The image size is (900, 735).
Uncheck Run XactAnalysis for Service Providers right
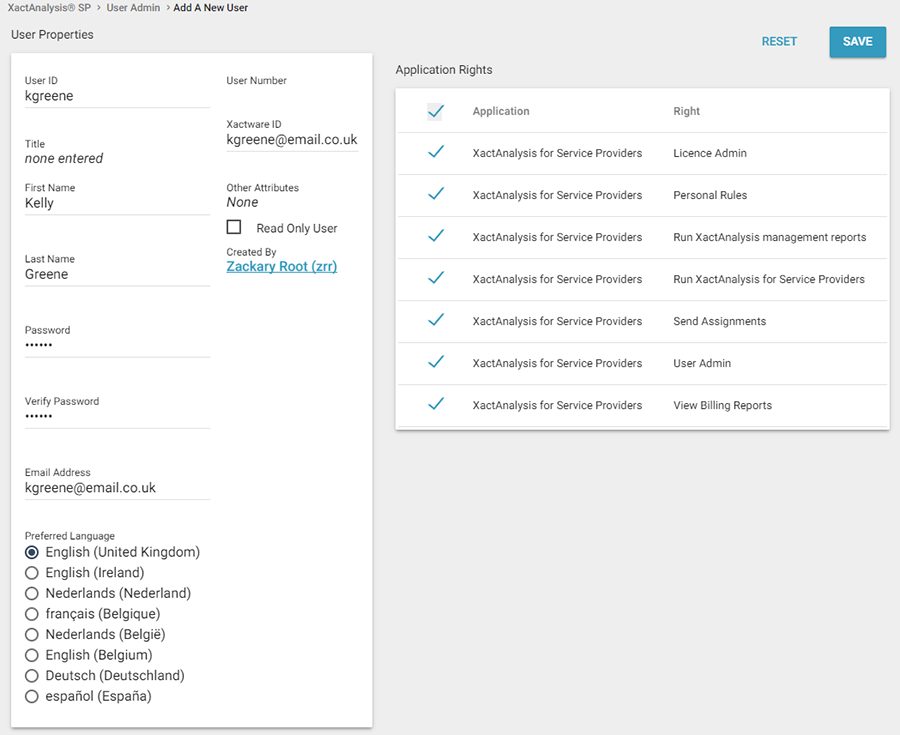click(x=436, y=278)
